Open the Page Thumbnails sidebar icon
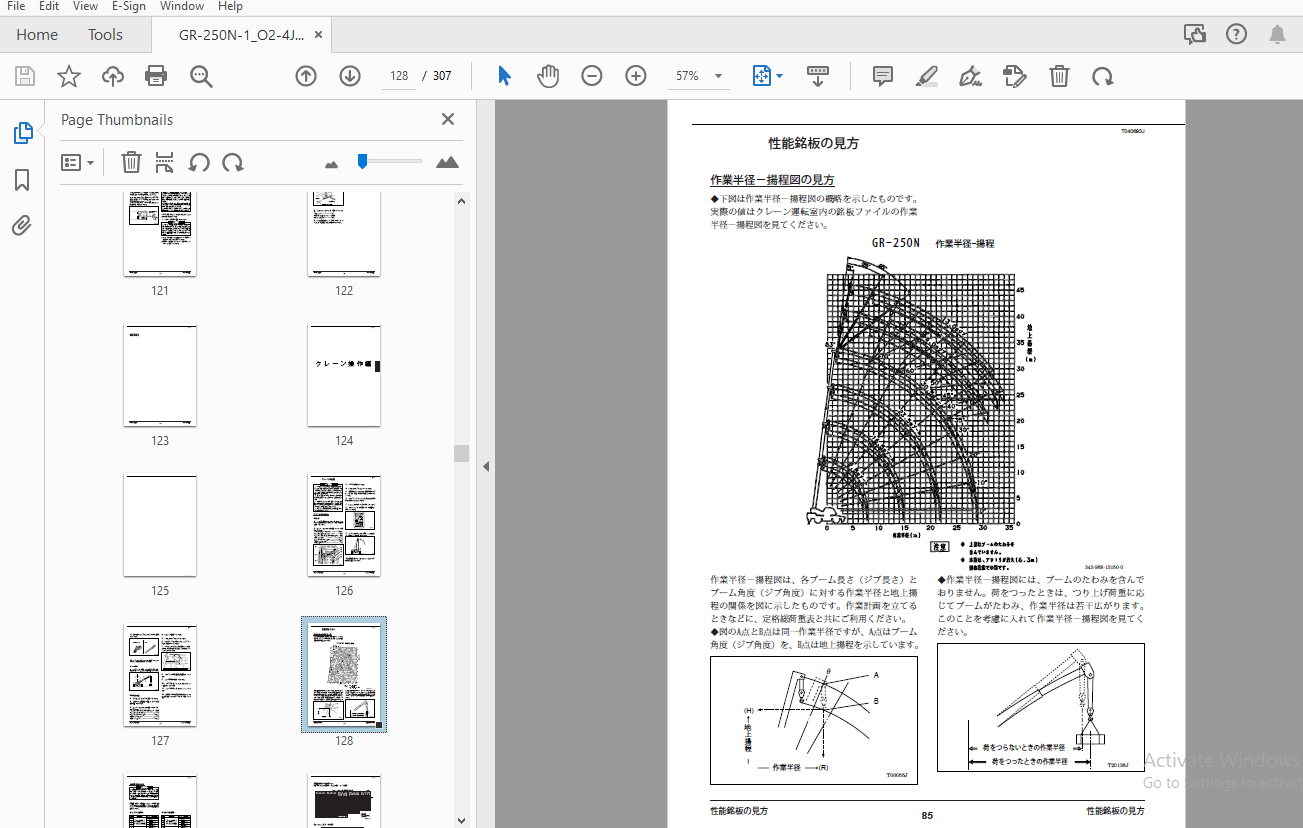1303x828 pixels. pyautogui.click(x=22, y=133)
